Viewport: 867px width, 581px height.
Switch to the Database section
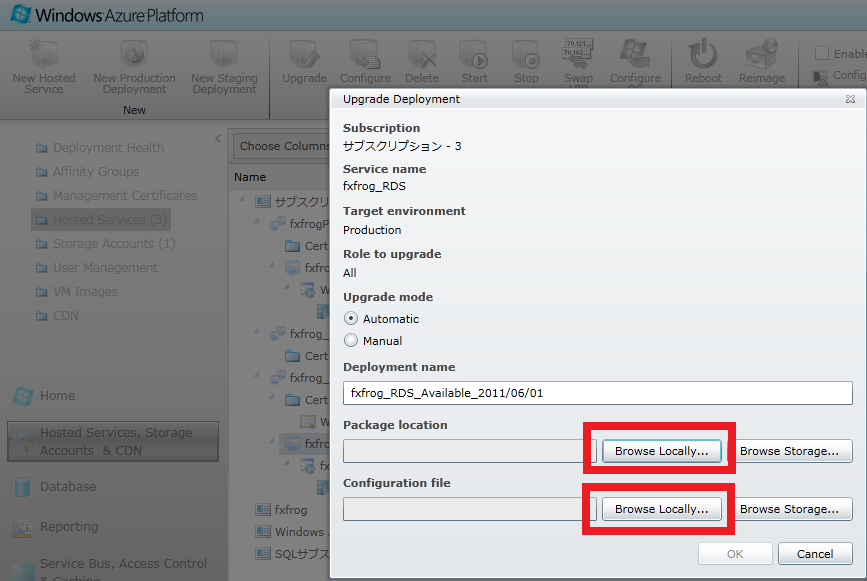[68, 487]
